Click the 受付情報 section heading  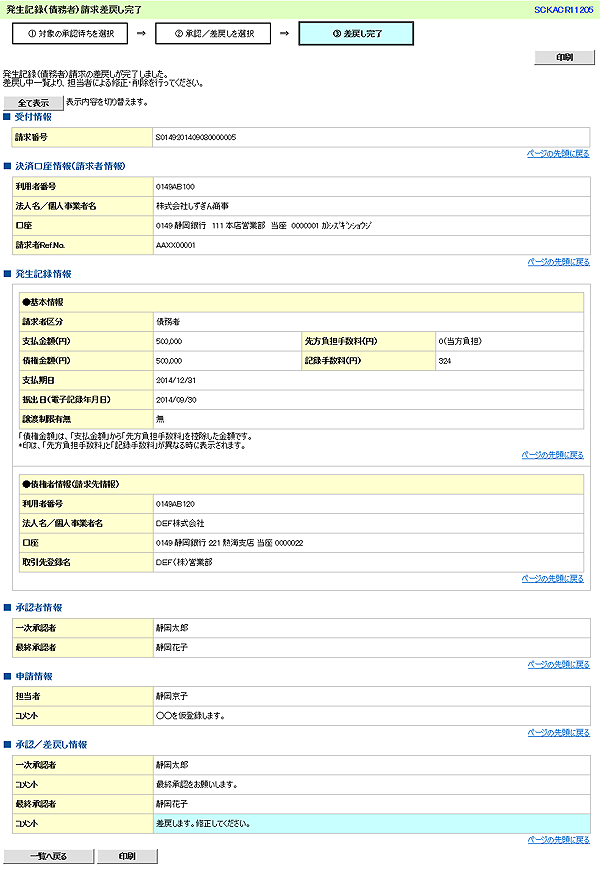click(33, 117)
